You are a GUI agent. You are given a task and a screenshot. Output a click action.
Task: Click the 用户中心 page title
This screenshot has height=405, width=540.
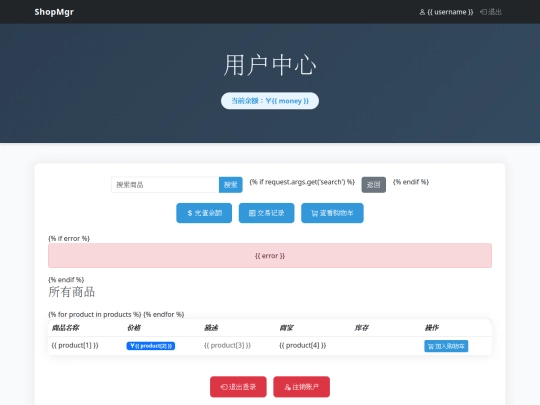coord(270,65)
